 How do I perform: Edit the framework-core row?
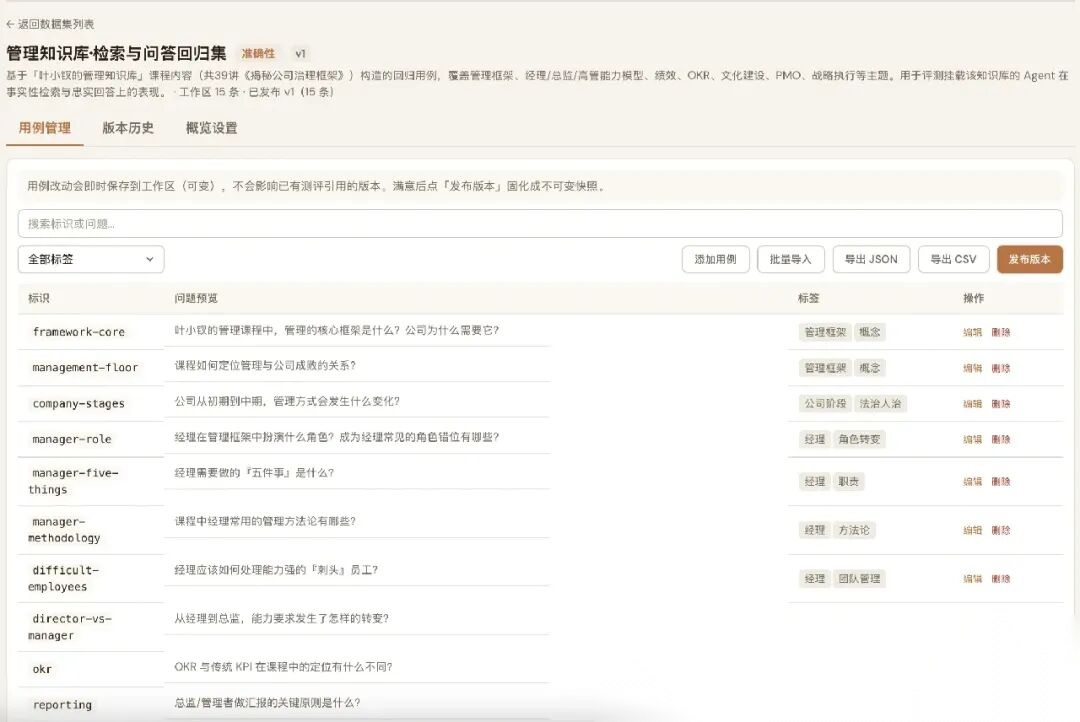click(973, 332)
